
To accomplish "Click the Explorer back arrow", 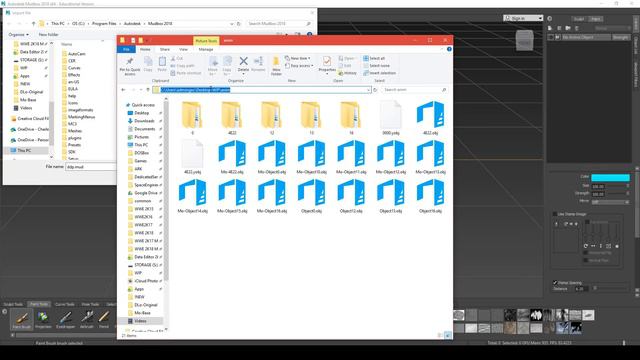I will click(123, 90).
